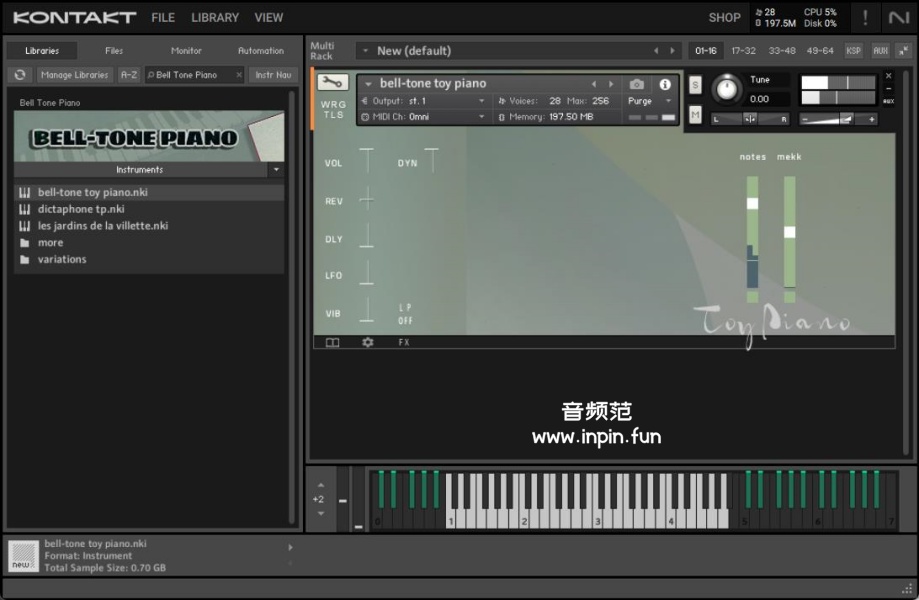Switch to the Files tab

pyautogui.click(x=114, y=50)
